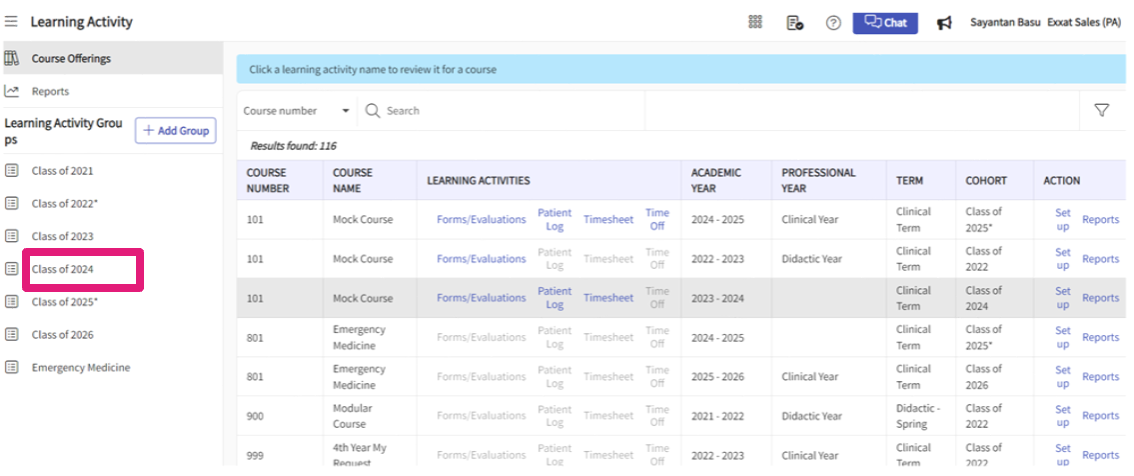Click the Add Group button
Viewport: 1134px width, 476px height.
[176, 131]
